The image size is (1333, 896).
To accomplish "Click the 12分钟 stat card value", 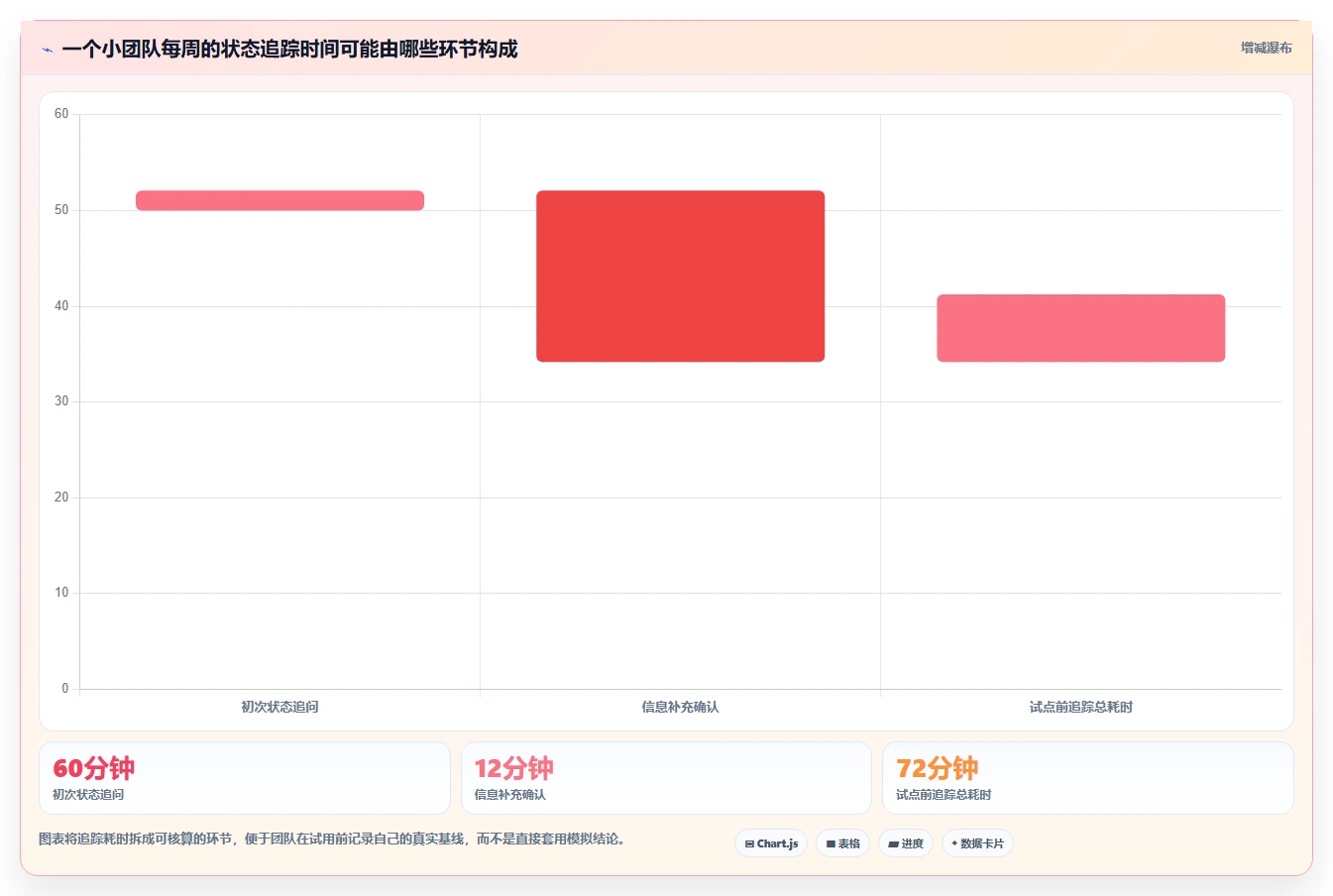I will click(513, 768).
